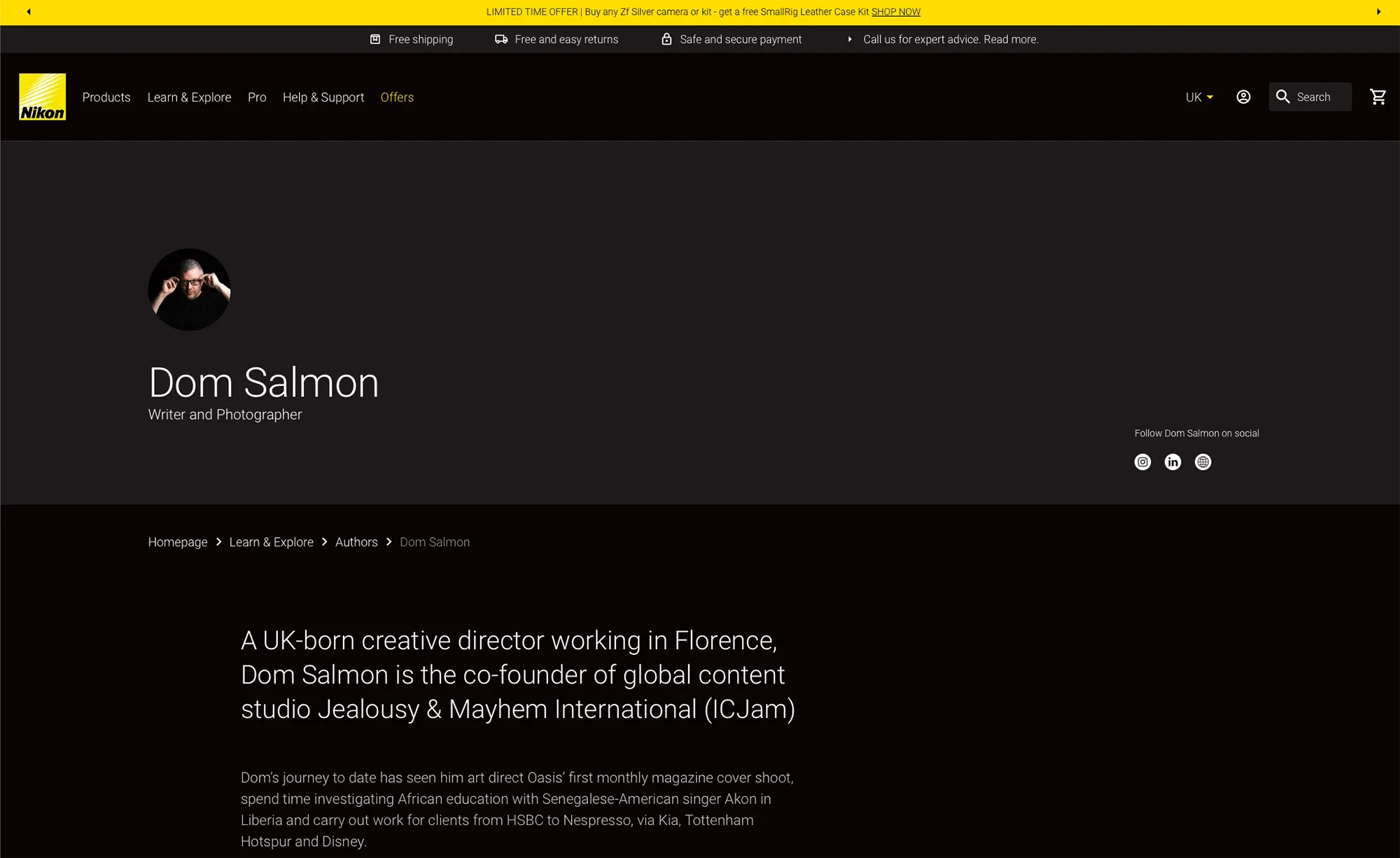Go to previous promo banner arrow

point(29,12)
